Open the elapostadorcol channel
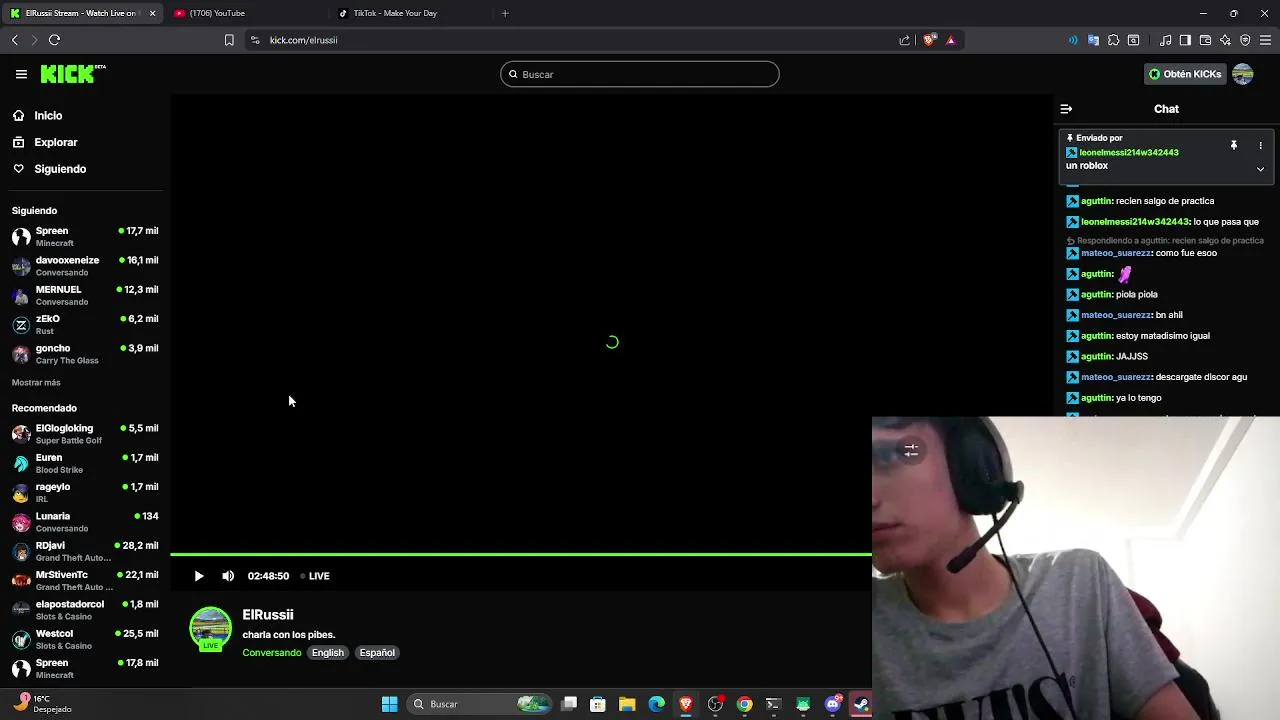The width and height of the screenshot is (1280, 720). click(x=85, y=610)
